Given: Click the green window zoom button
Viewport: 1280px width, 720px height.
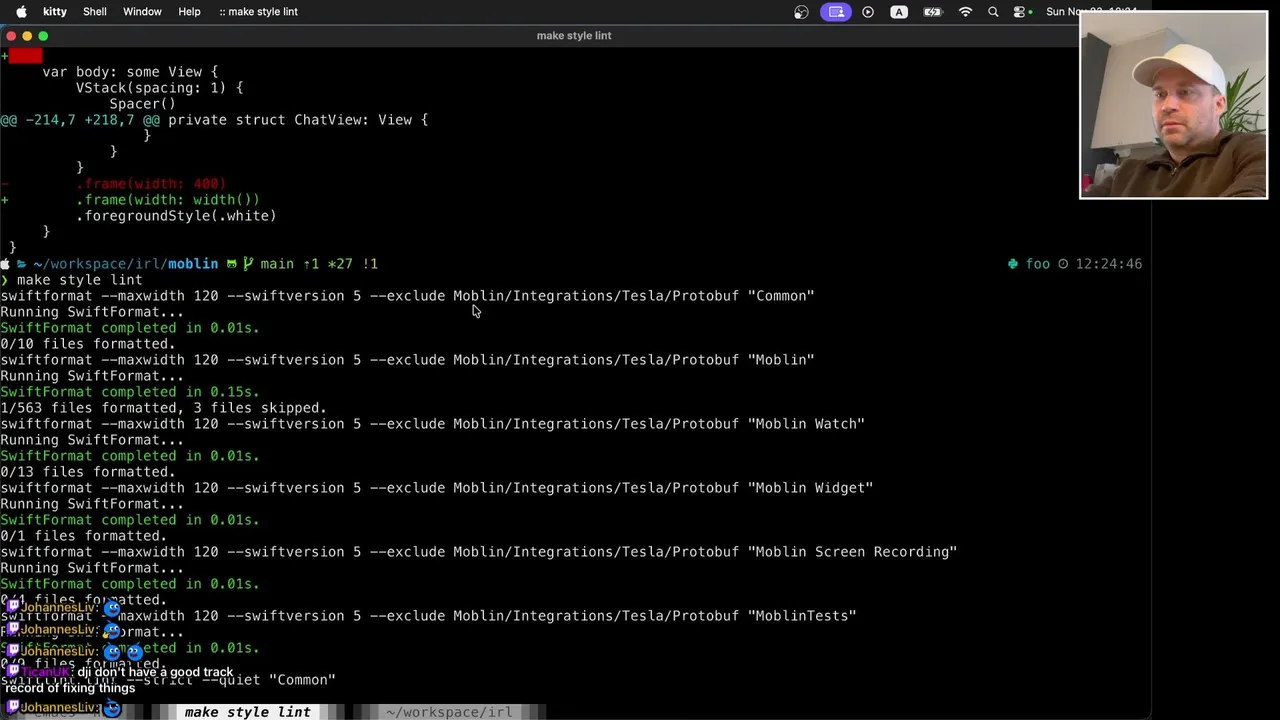Looking at the screenshot, I should click(x=43, y=36).
